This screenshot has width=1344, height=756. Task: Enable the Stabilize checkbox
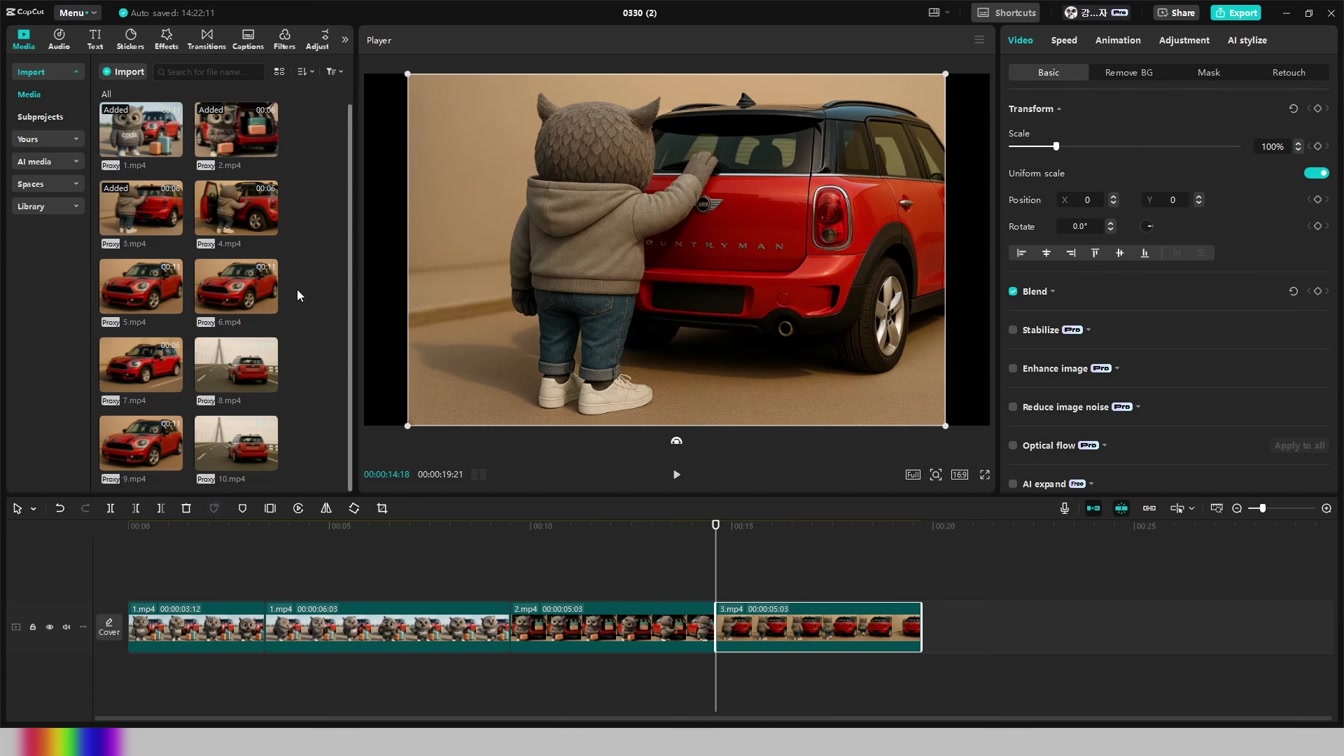1013,330
